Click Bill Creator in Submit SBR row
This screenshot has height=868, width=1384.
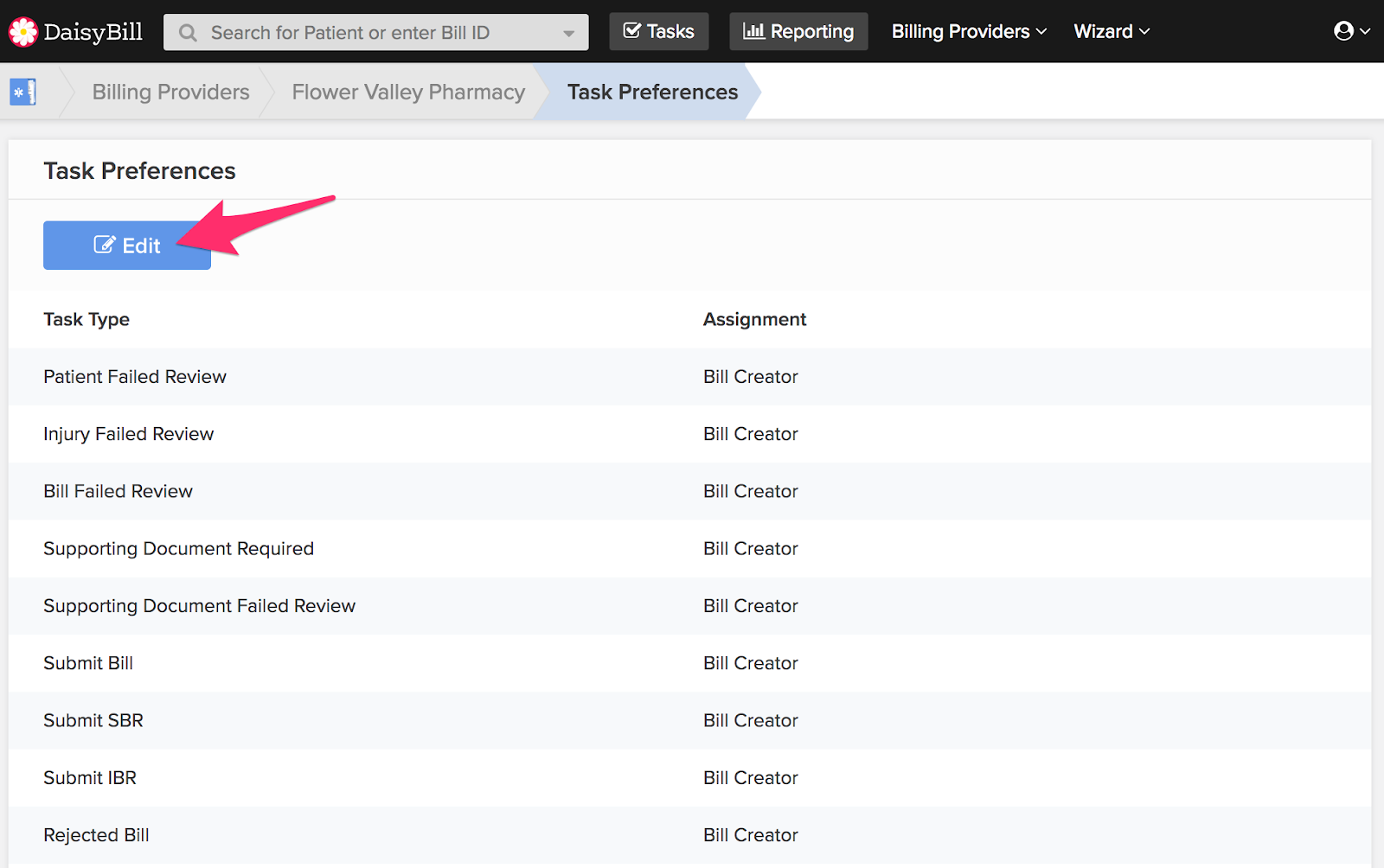[751, 720]
